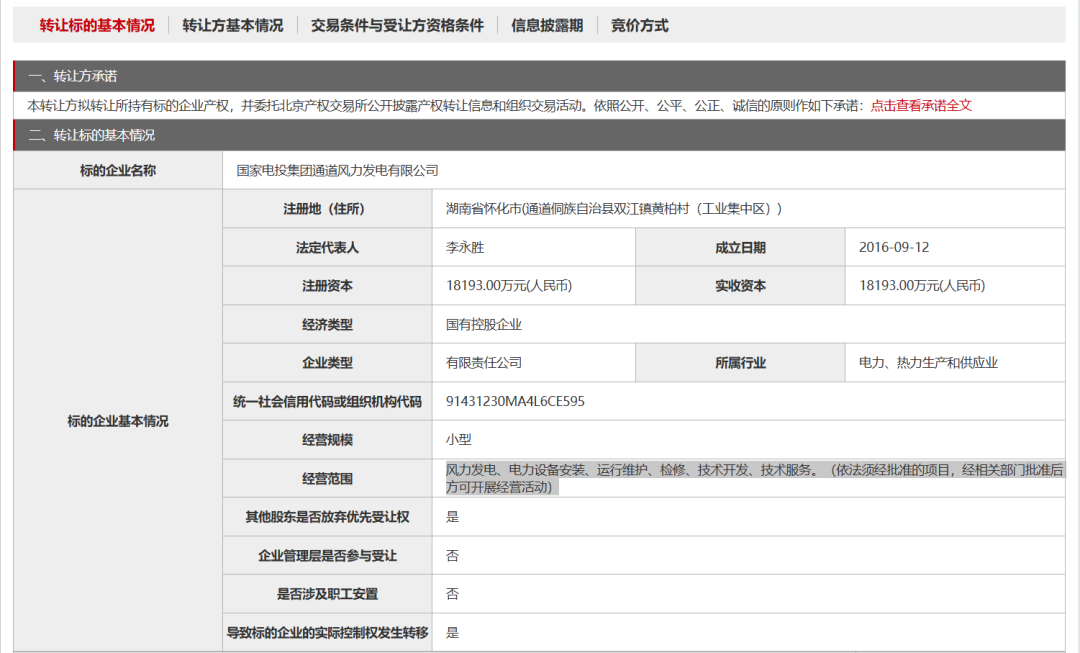Select 否 value for 企业管理层是否参与受让

[x=453, y=555]
